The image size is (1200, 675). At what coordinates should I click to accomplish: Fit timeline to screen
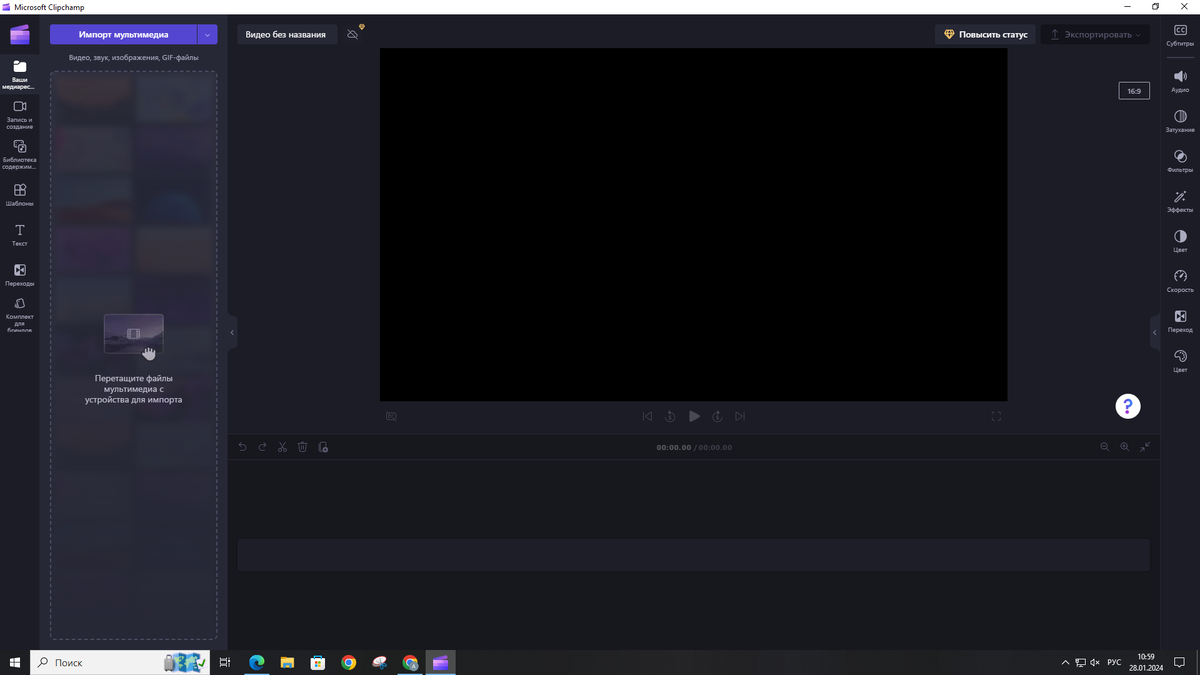point(1145,447)
